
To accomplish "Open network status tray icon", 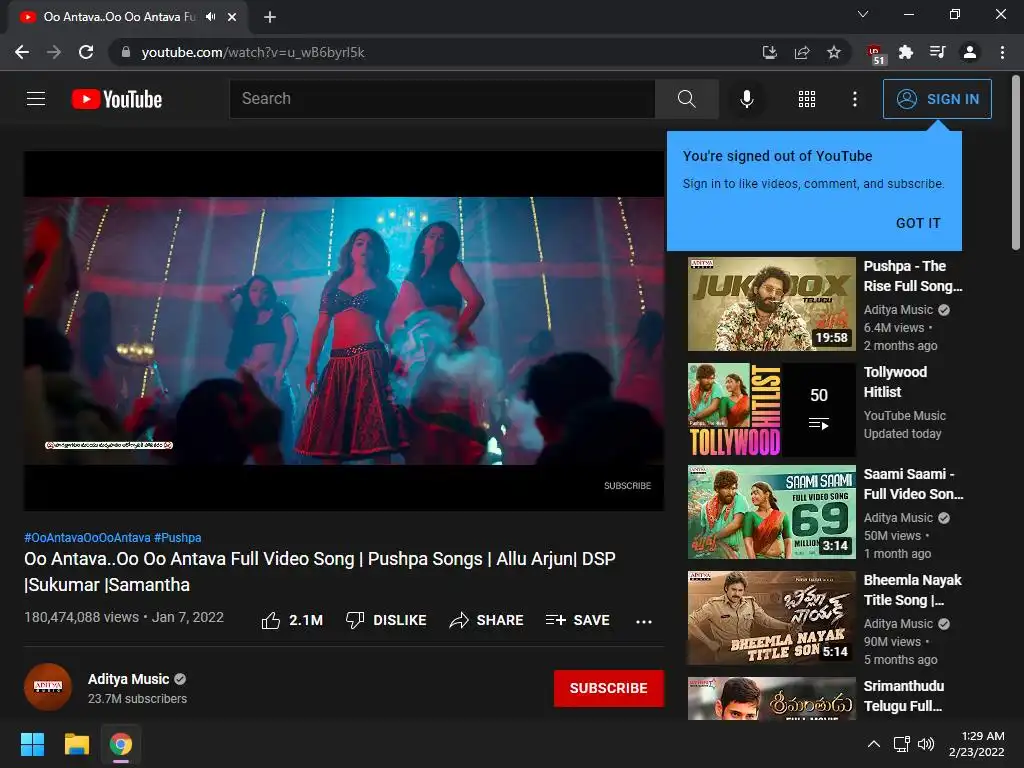I will coord(902,744).
